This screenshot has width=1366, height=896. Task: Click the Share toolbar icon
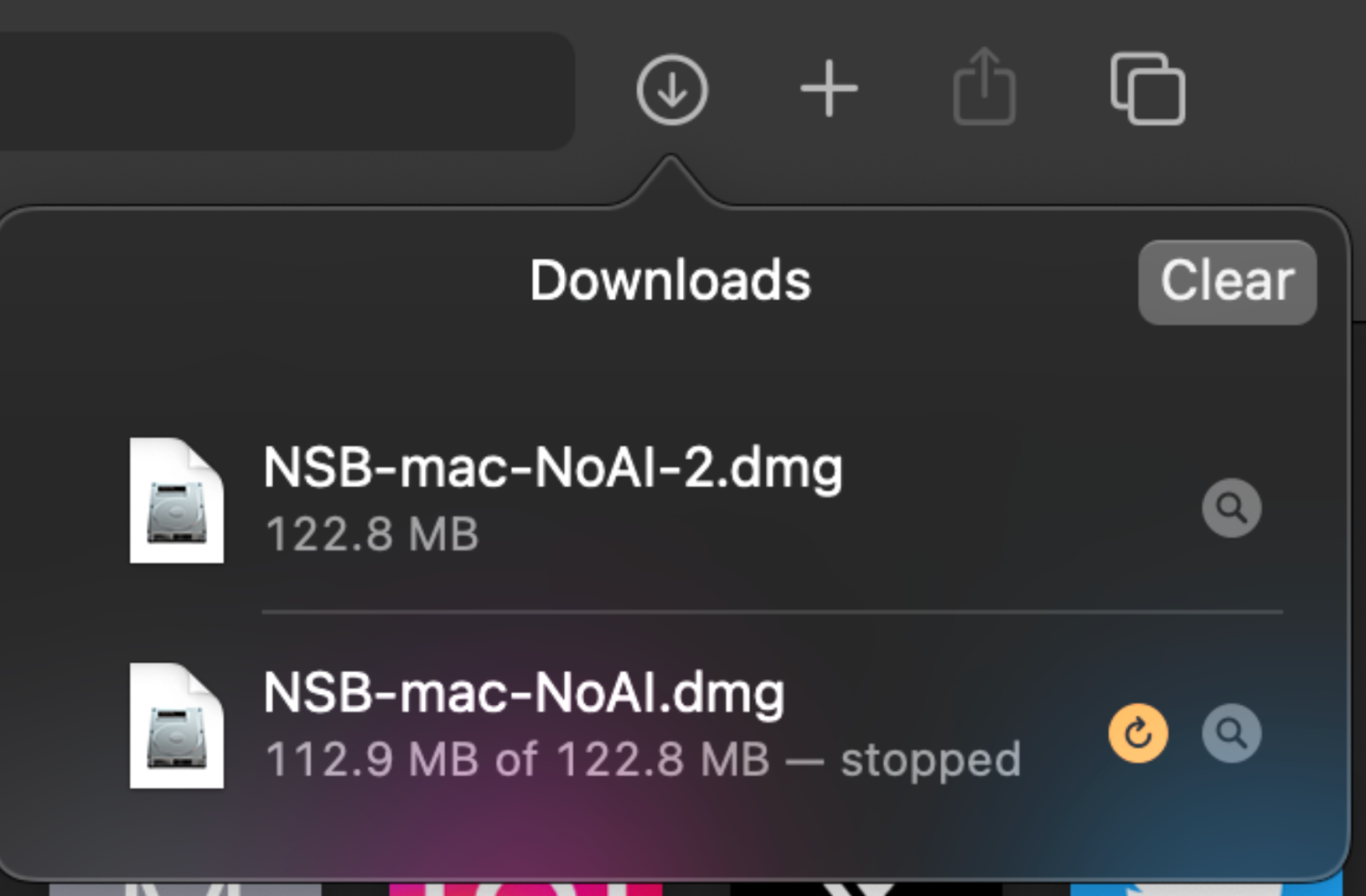[x=984, y=88]
